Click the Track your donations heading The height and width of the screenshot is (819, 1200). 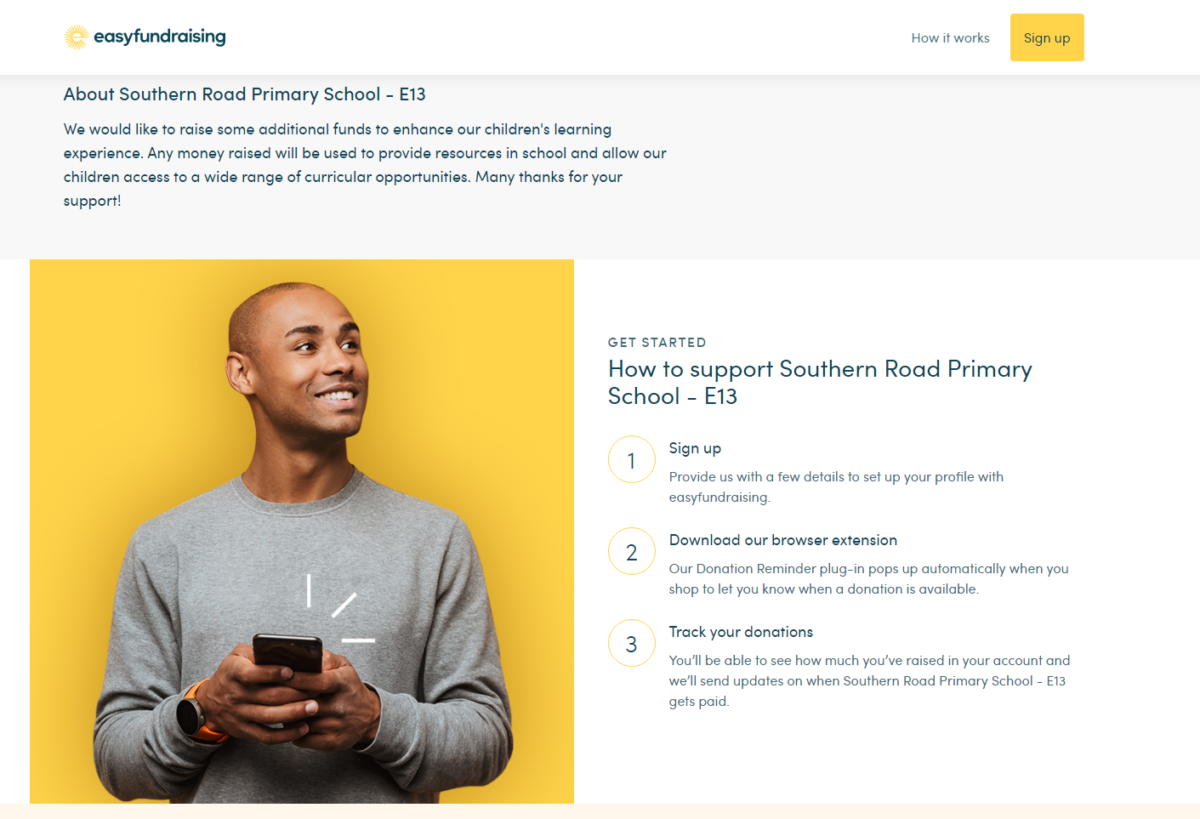(x=741, y=632)
